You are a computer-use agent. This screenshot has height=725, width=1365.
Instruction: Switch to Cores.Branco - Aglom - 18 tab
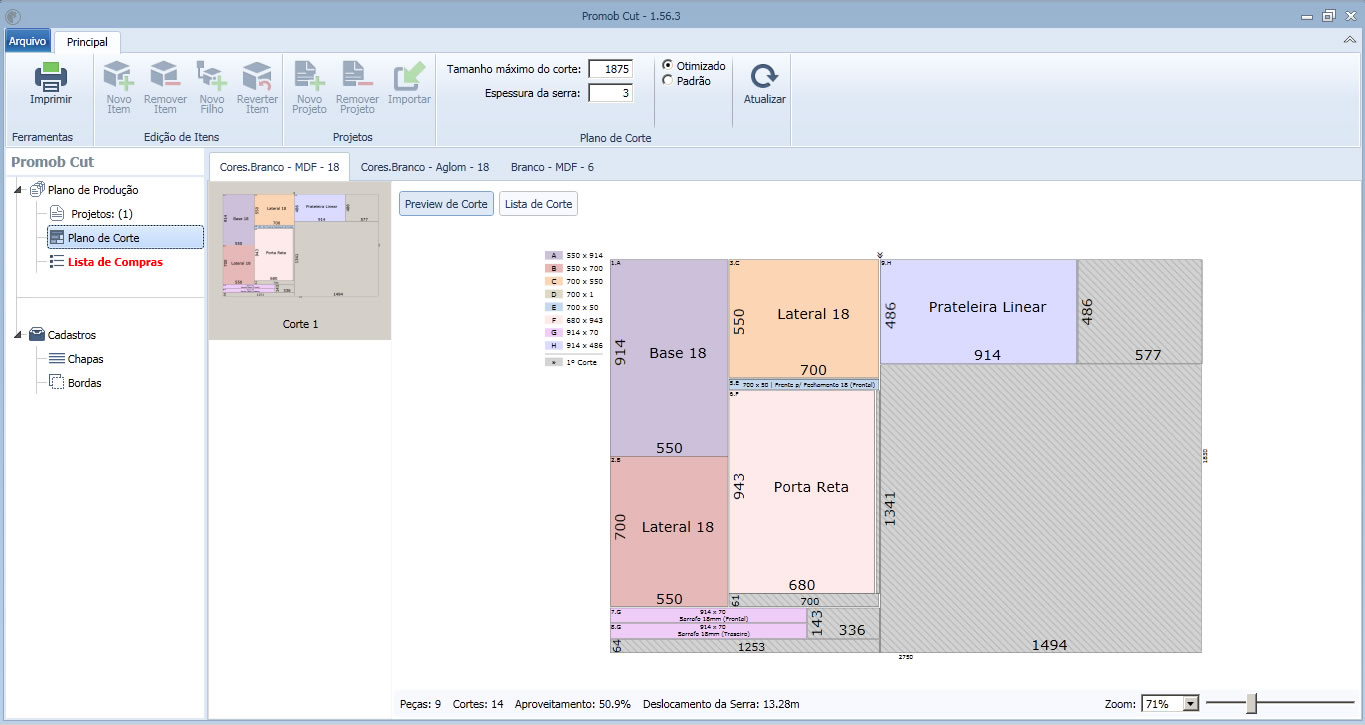tap(424, 167)
